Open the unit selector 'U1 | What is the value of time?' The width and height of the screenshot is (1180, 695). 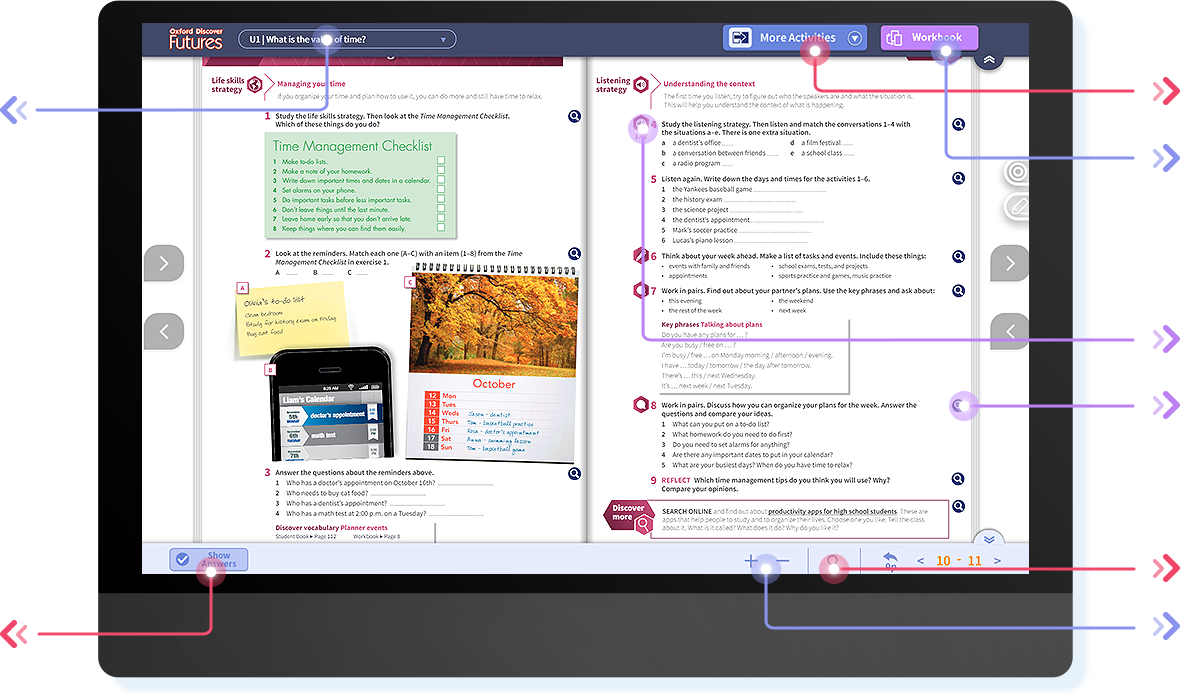coord(346,40)
